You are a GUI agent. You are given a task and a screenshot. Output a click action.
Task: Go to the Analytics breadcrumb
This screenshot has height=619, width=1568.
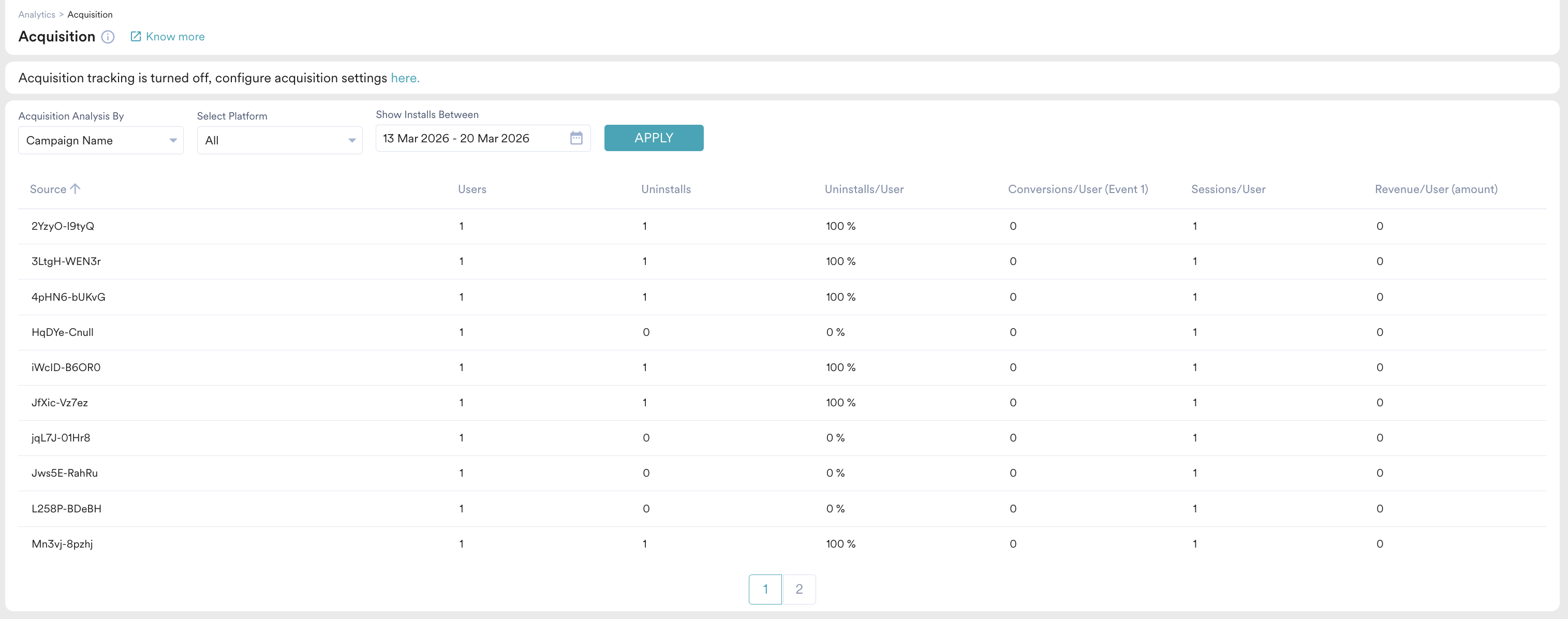click(37, 14)
